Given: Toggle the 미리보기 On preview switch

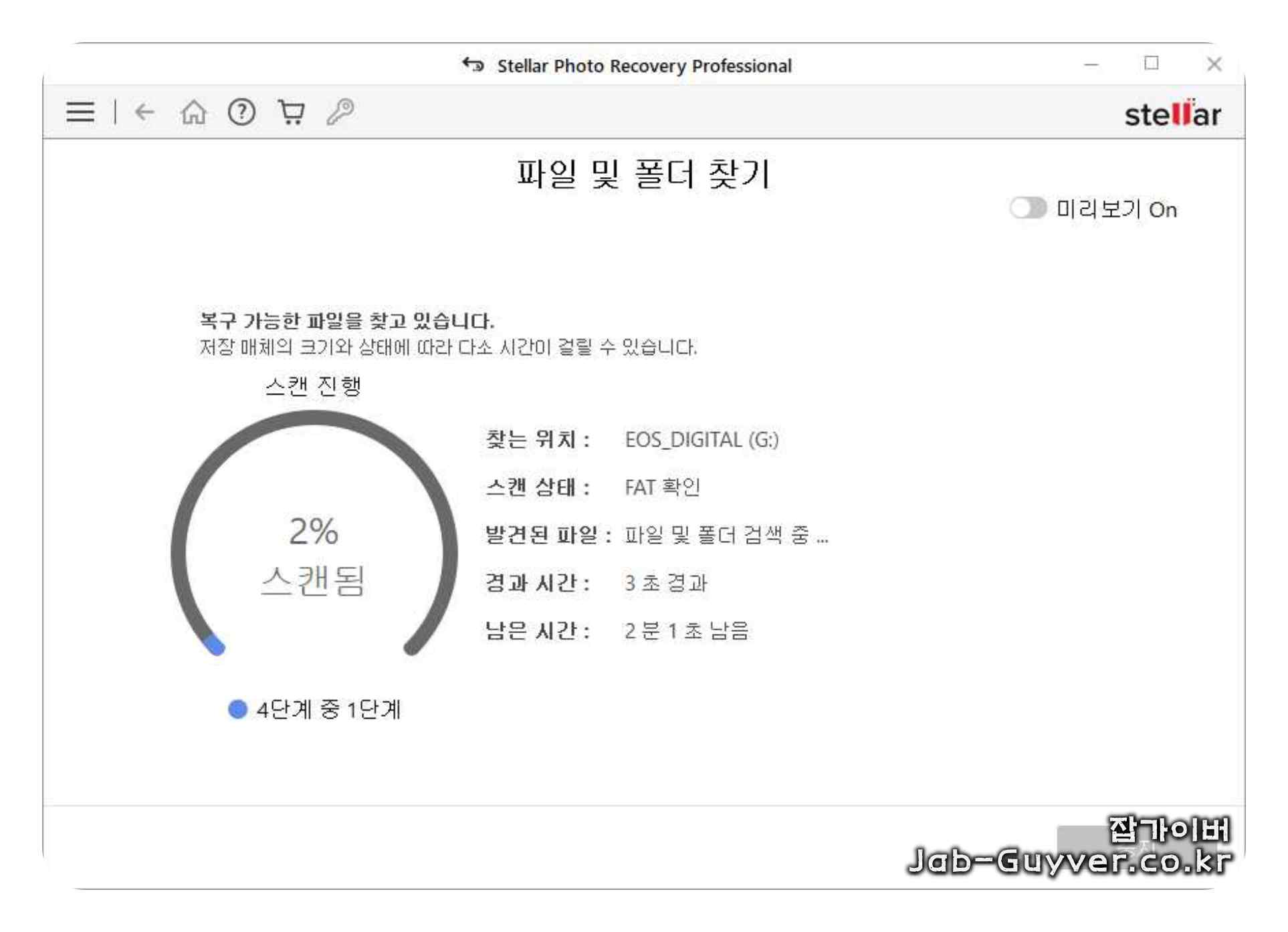Looking at the screenshot, I should pyautogui.click(x=1028, y=209).
